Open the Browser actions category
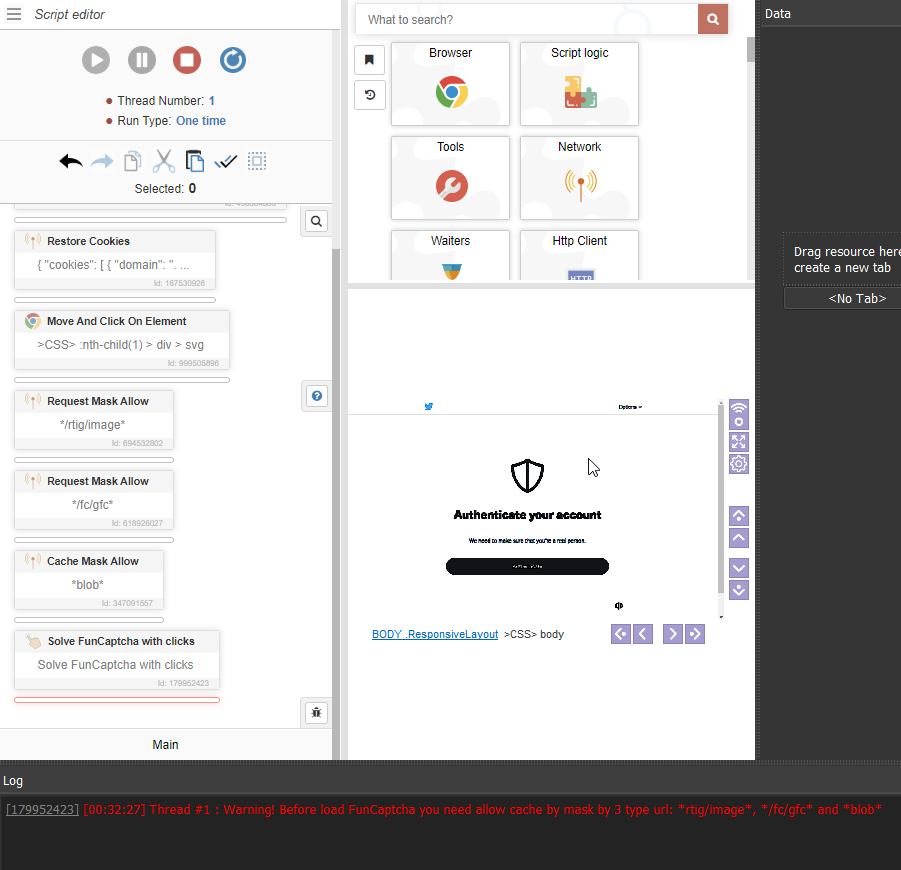This screenshot has height=870, width=901. click(450, 84)
